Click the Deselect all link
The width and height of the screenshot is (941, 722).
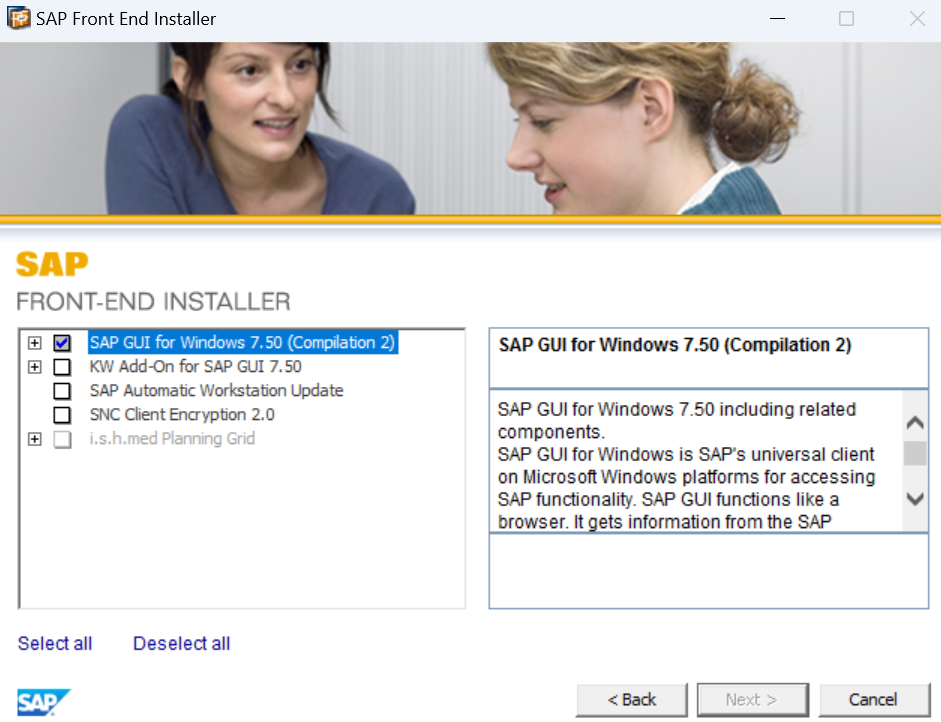[180, 643]
